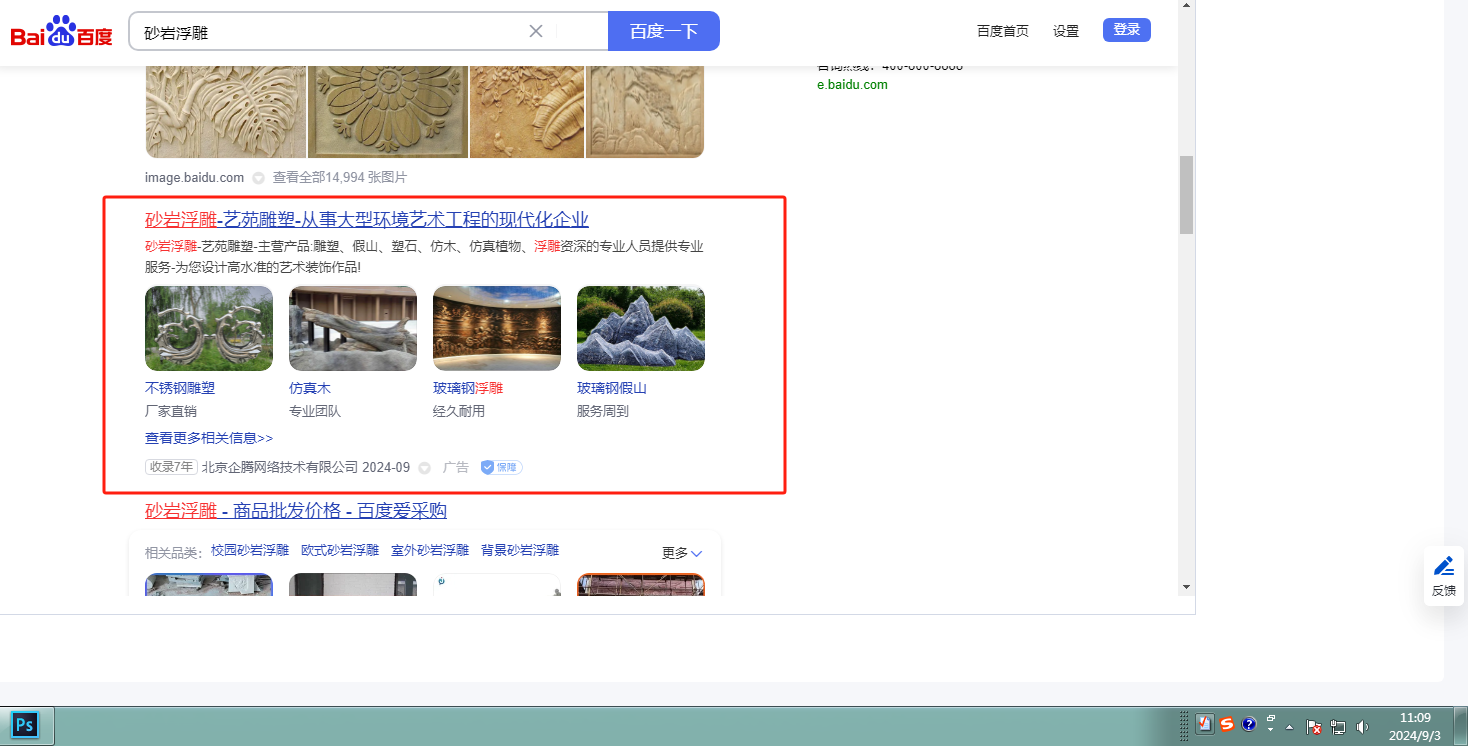Select the 背景砂岩浮雕 category
The height and width of the screenshot is (746, 1468).
520,550
